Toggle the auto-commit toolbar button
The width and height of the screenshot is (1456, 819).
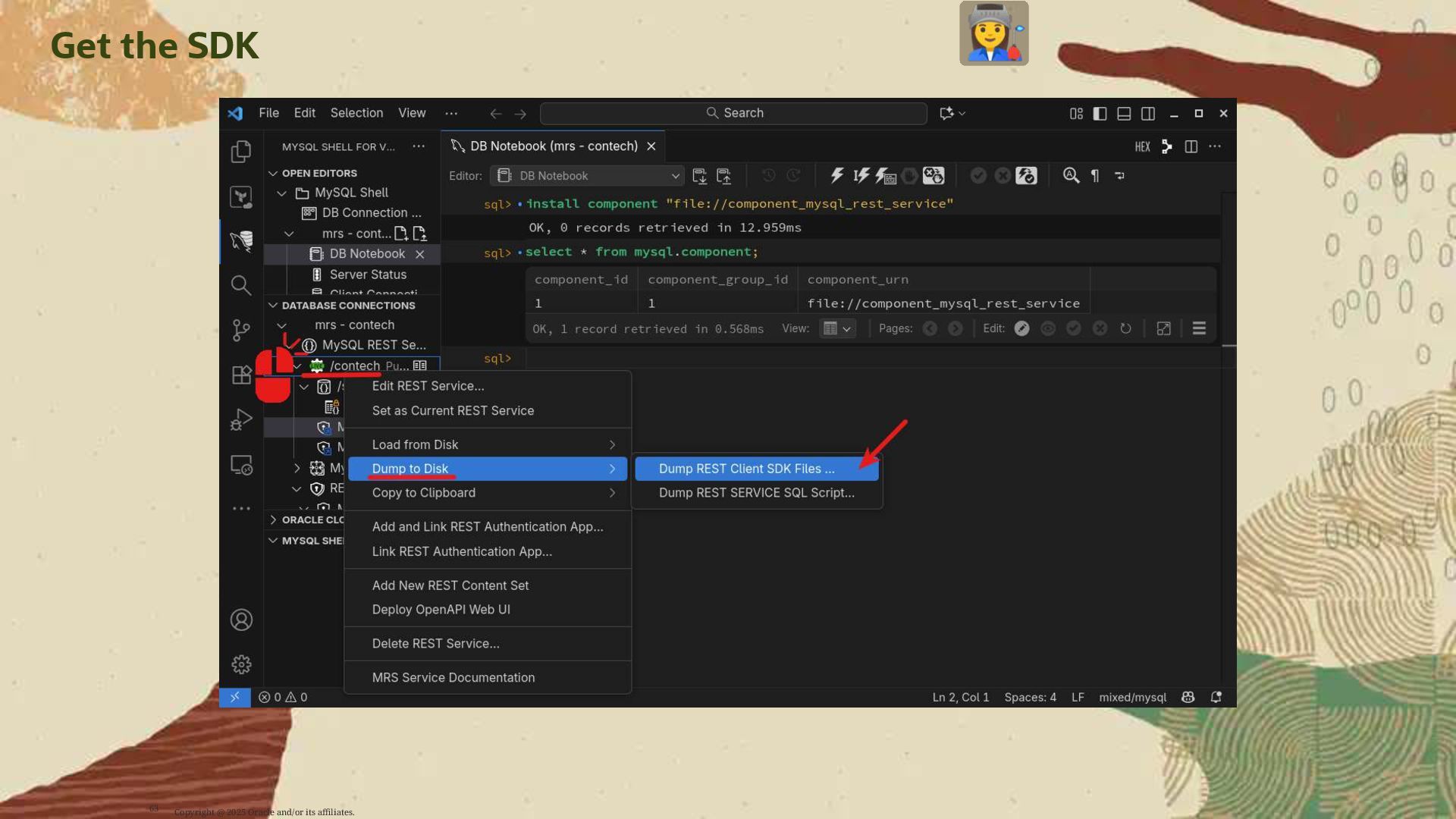1026,176
